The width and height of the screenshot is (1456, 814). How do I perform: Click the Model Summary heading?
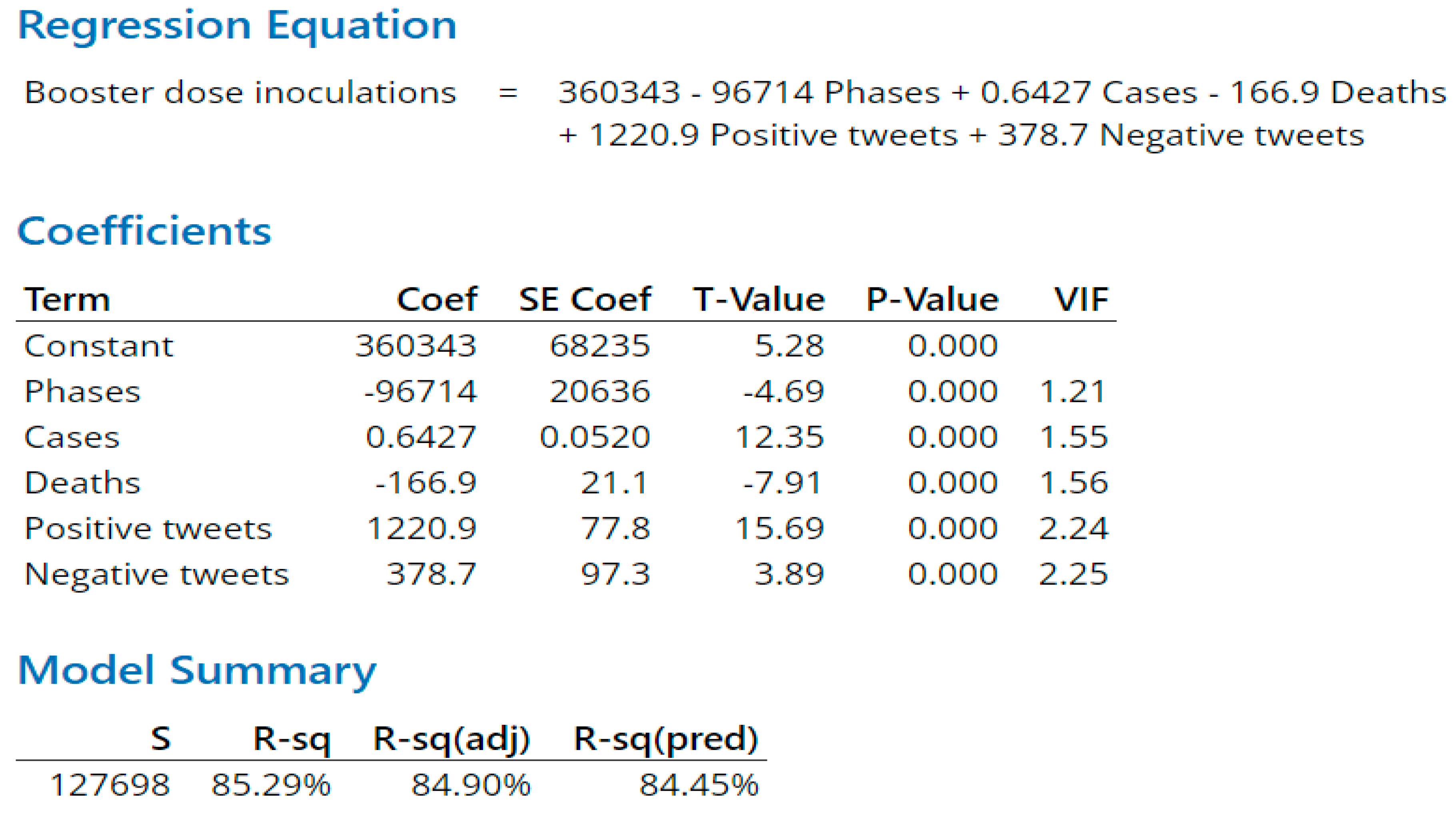coord(197,670)
